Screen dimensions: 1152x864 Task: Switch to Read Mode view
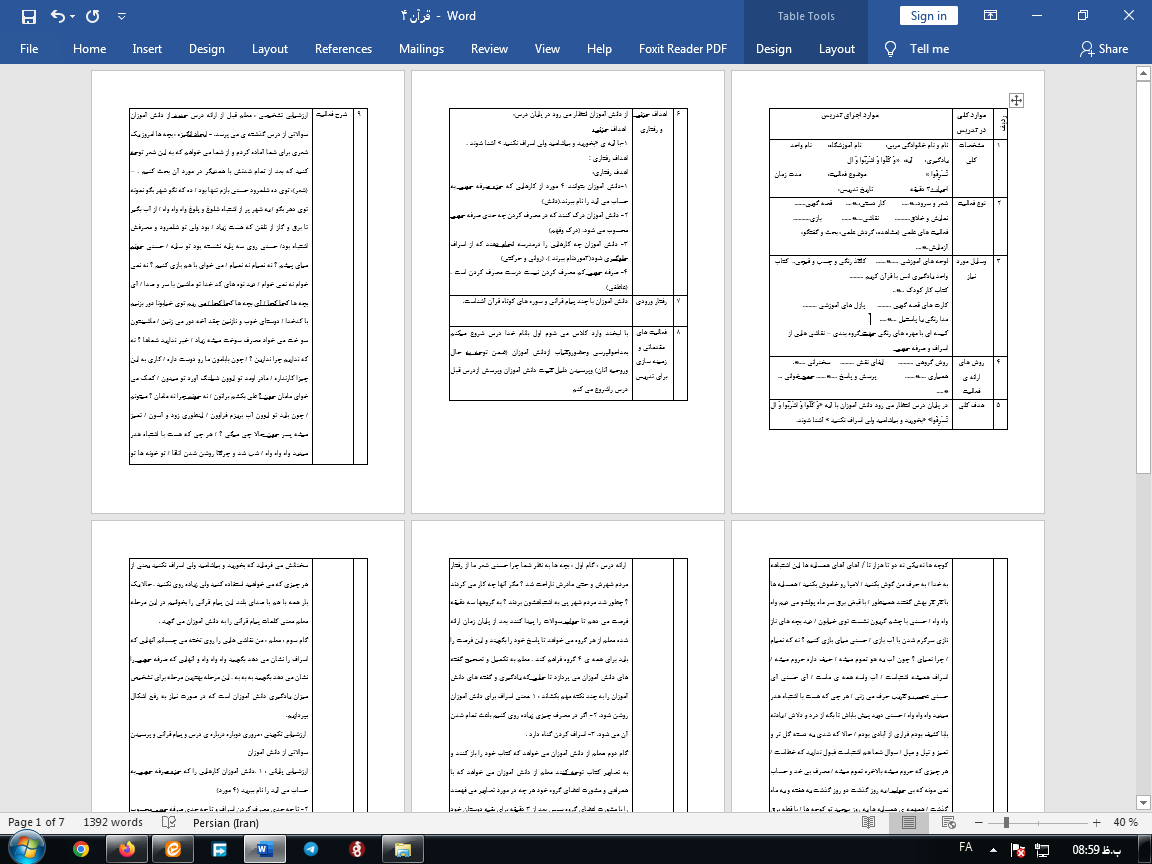[868, 822]
